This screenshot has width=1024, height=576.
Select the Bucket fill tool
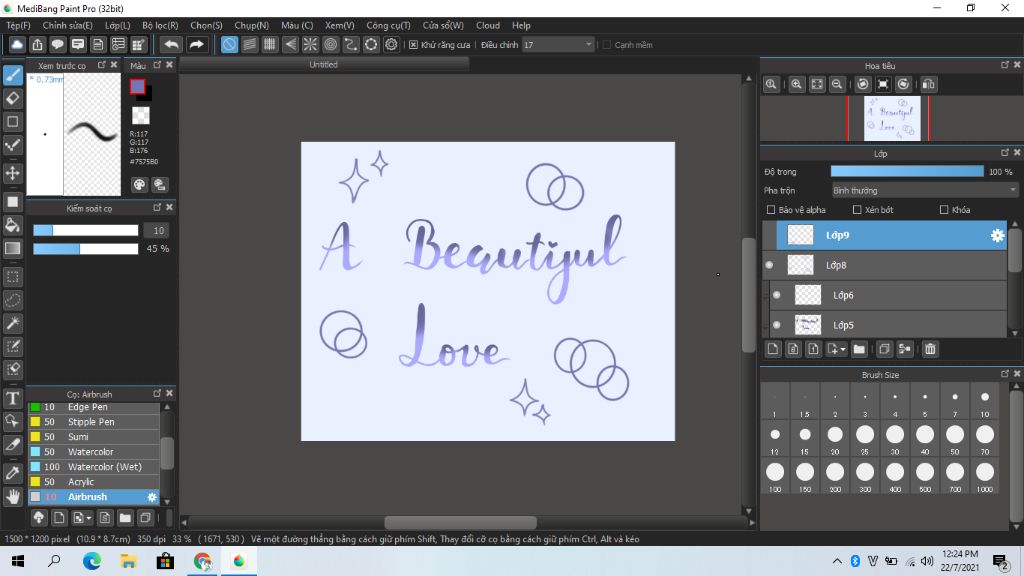point(12,225)
